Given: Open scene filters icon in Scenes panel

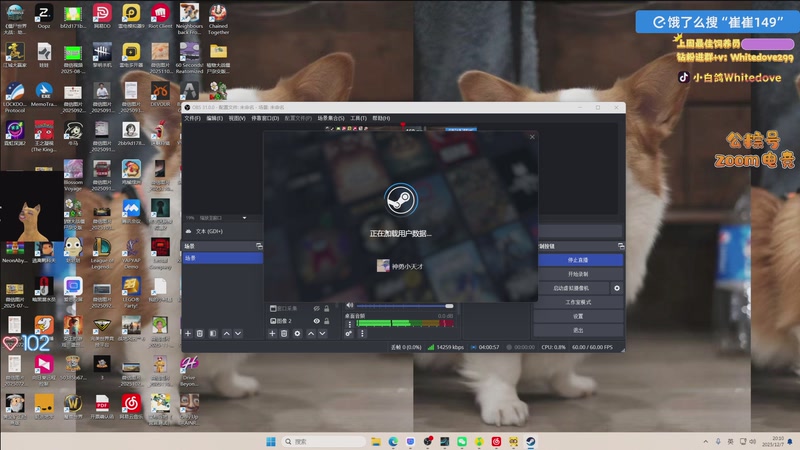Looking at the screenshot, I should click(x=213, y=334).
